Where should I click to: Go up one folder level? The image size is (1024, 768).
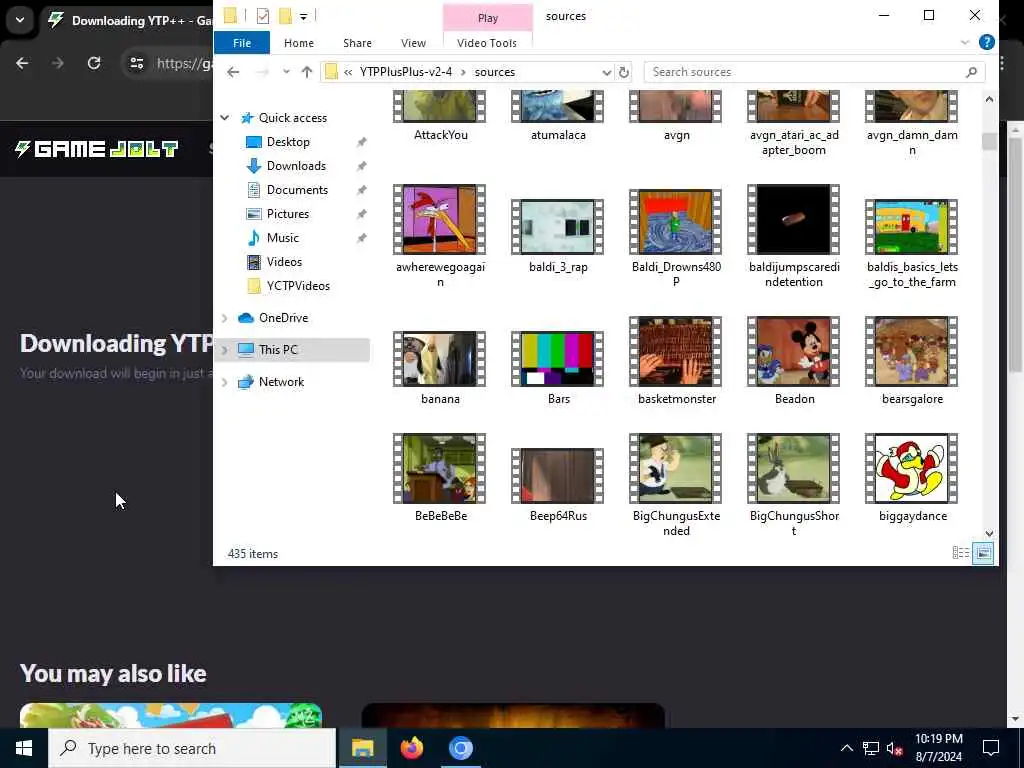307,72
